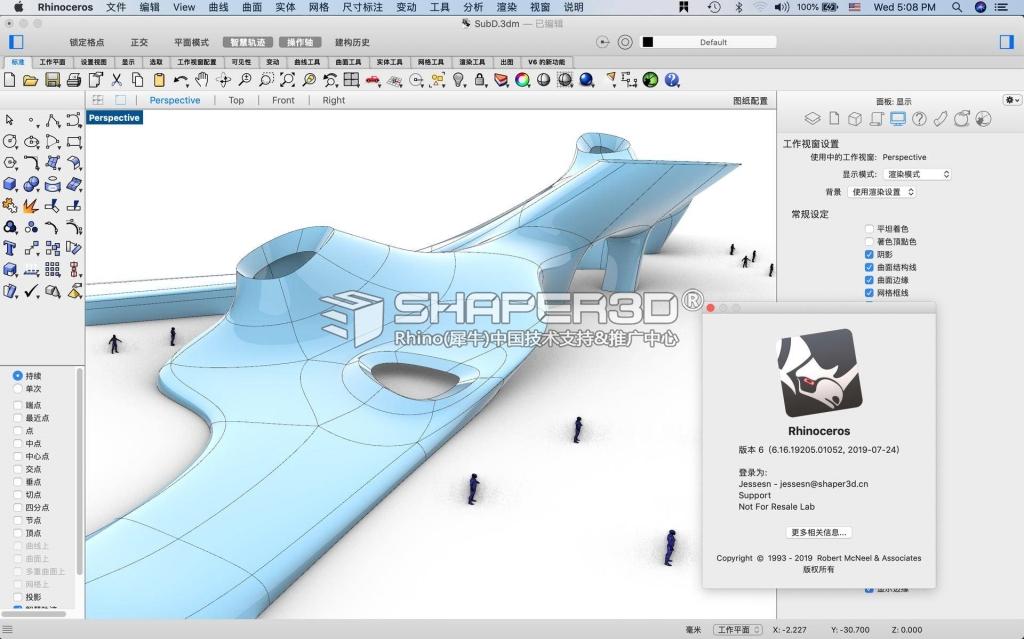Image resolution: width=1024 pixels, height=639 pixels.
Task: Switch to the Top viewport tab
Action: point(236,101)
